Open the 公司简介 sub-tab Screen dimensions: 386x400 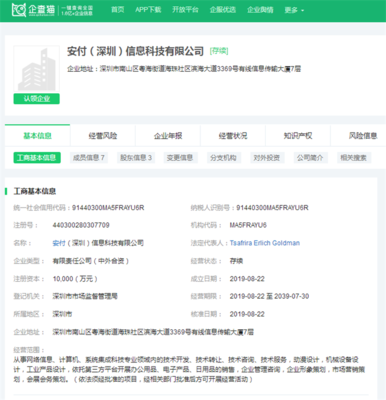pos(310,158)
